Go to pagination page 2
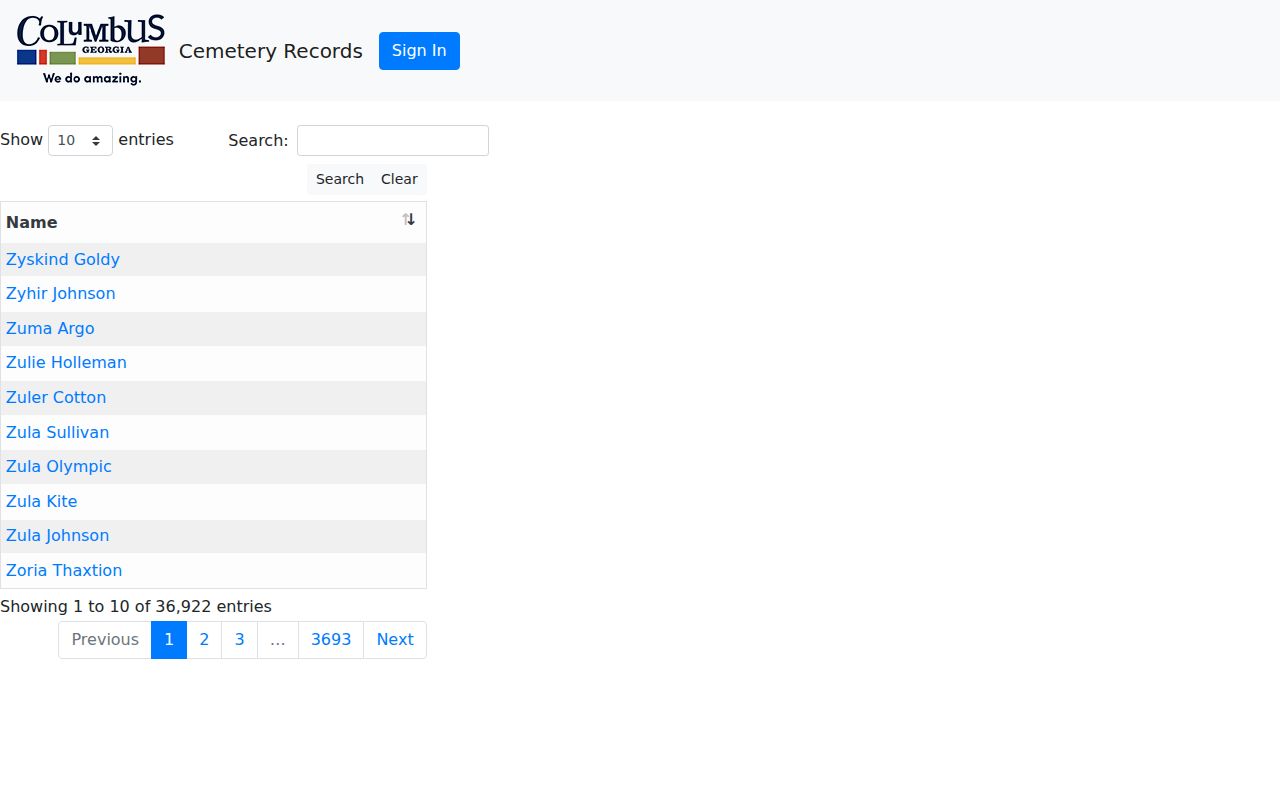 (x=204, y=640)
